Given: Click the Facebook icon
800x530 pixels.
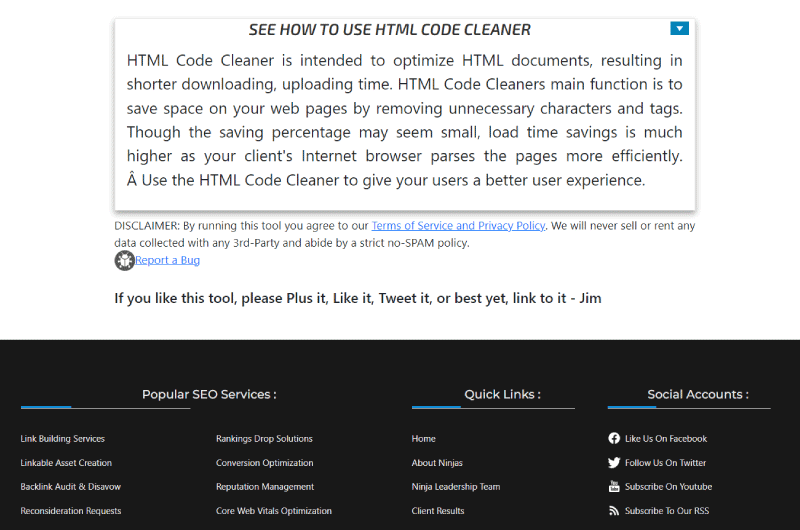Looking at the screenshot, I should tap(614, 438).
